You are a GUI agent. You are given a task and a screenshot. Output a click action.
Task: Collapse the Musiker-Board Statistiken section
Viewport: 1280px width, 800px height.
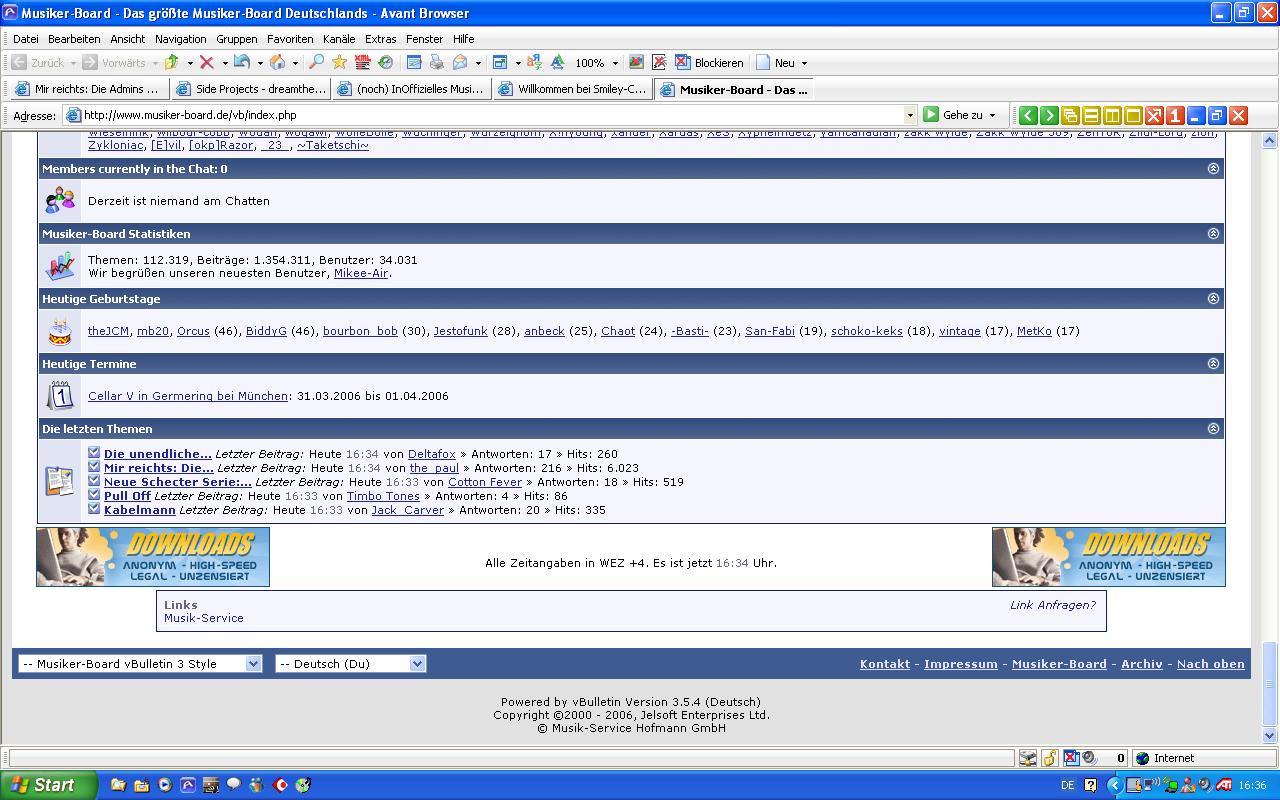(1213, 234)
